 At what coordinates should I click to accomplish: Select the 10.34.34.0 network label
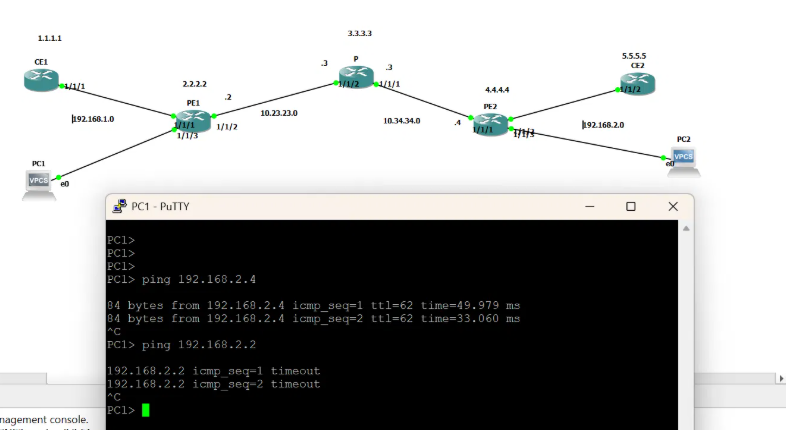[402, 121]
